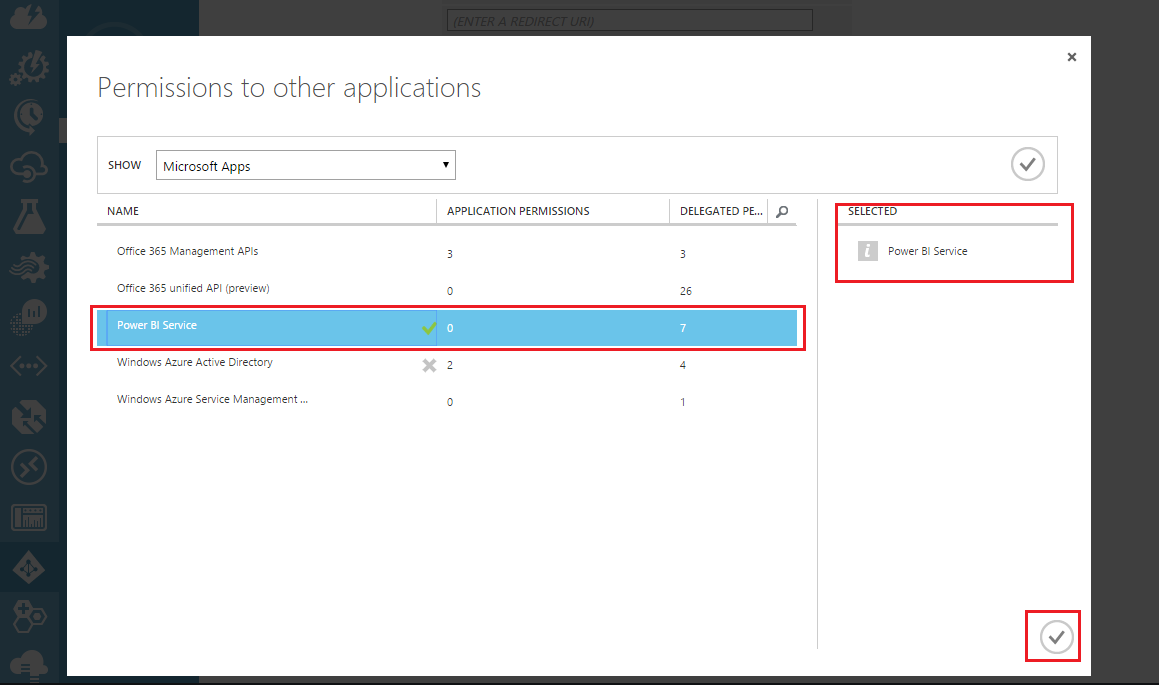Open Management Services panel icon in sidebar
The width and height of the screenshot is (1159, 685).
pos(29,517)
